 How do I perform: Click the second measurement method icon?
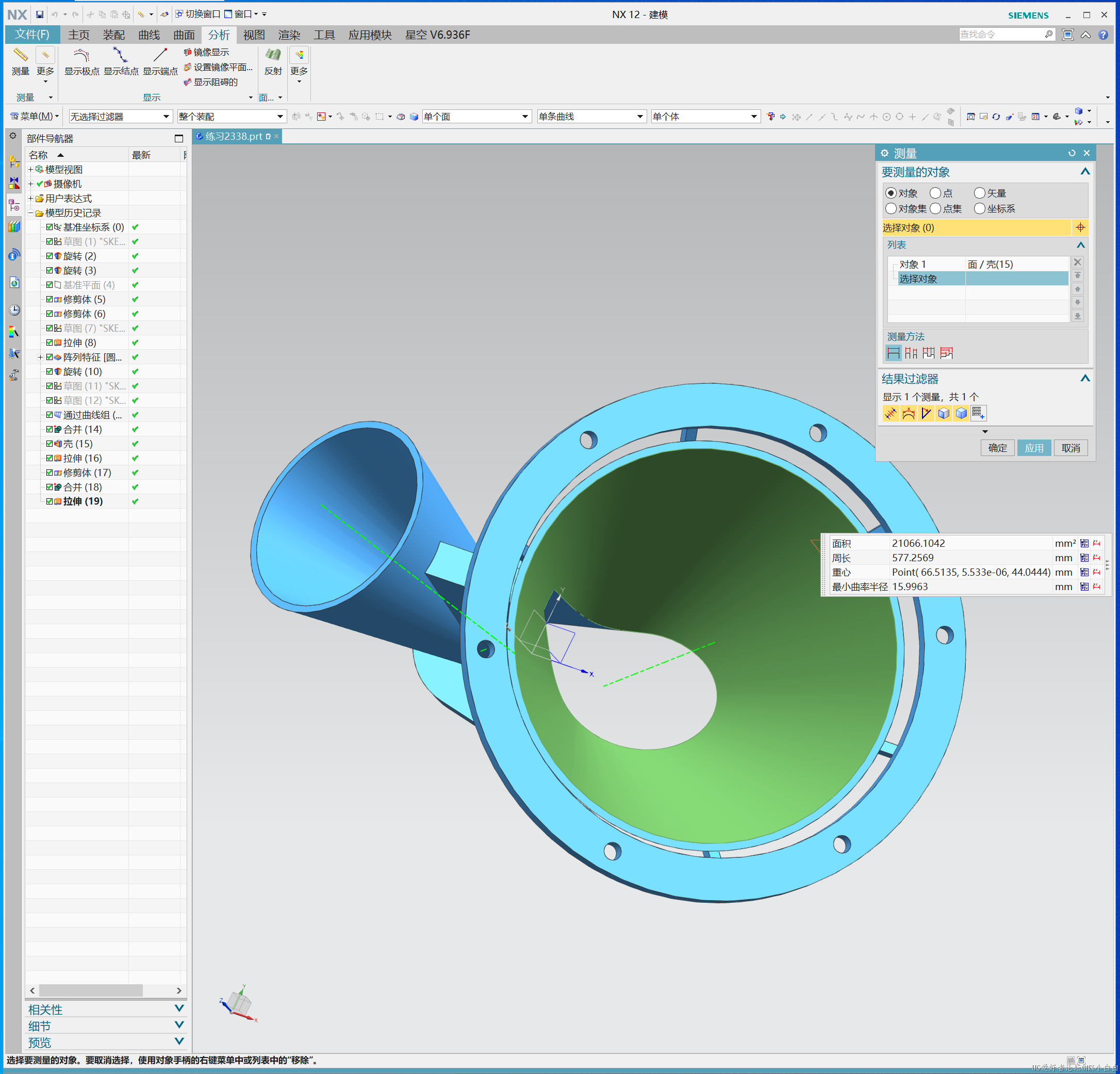tap(911, 353)
